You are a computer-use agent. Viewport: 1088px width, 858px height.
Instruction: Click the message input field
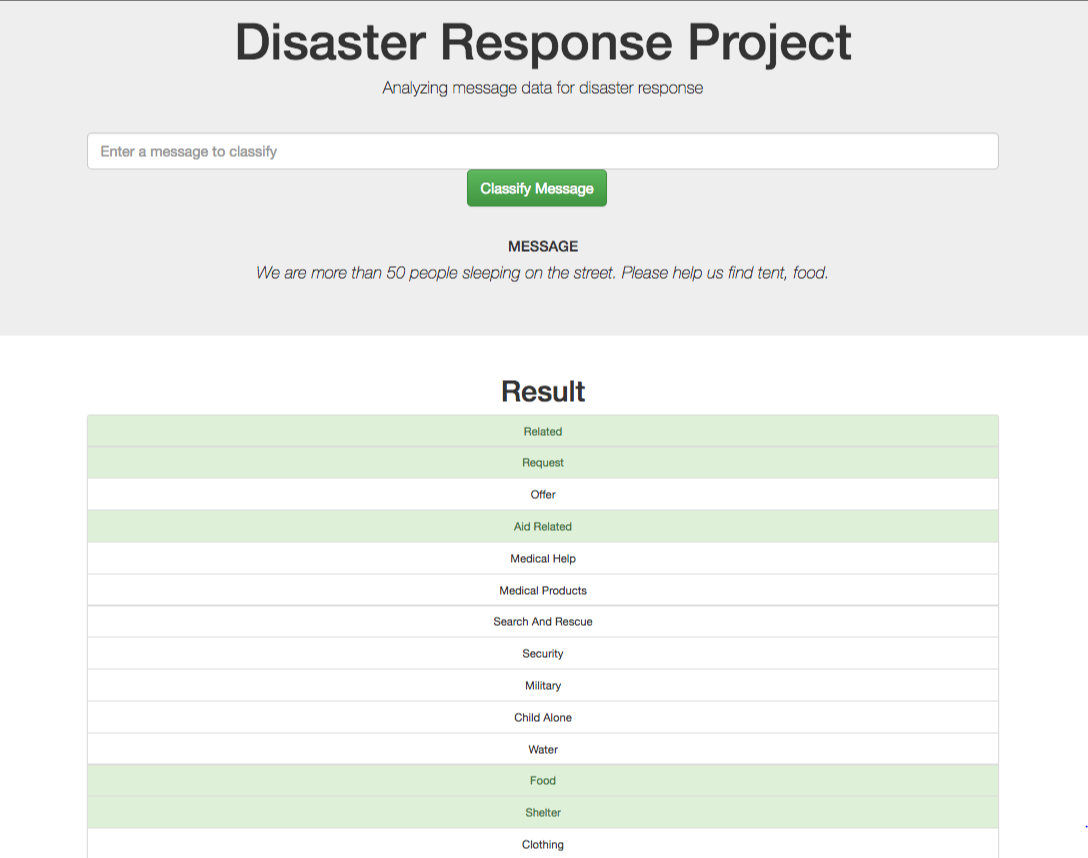(543, 151)
